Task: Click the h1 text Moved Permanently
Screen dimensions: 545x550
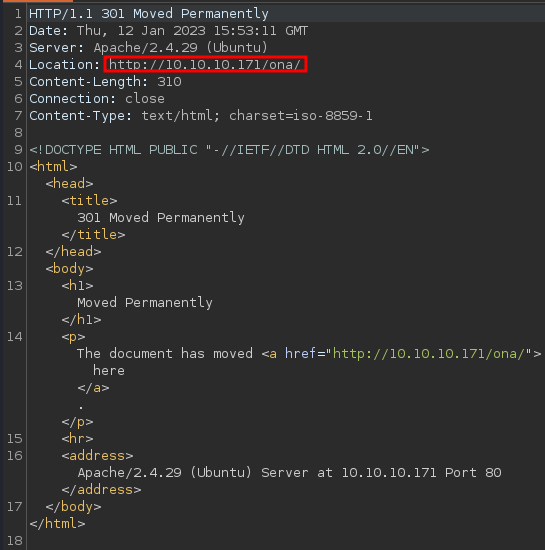Action: pos(145,303)
